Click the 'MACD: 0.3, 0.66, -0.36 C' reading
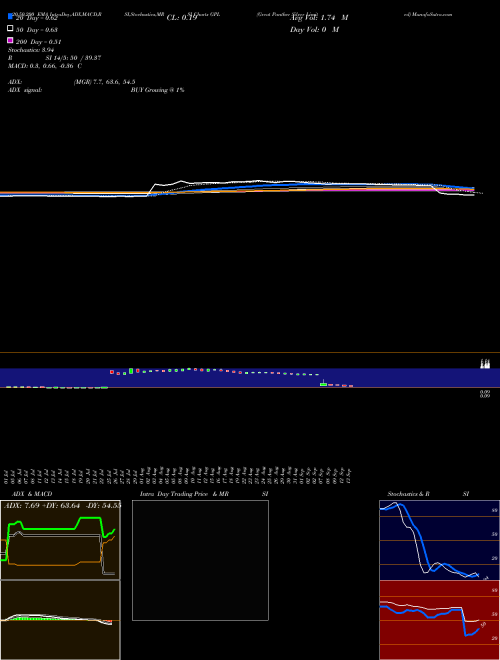The width and height of the screenshot is (500, 660). (45, 66)
